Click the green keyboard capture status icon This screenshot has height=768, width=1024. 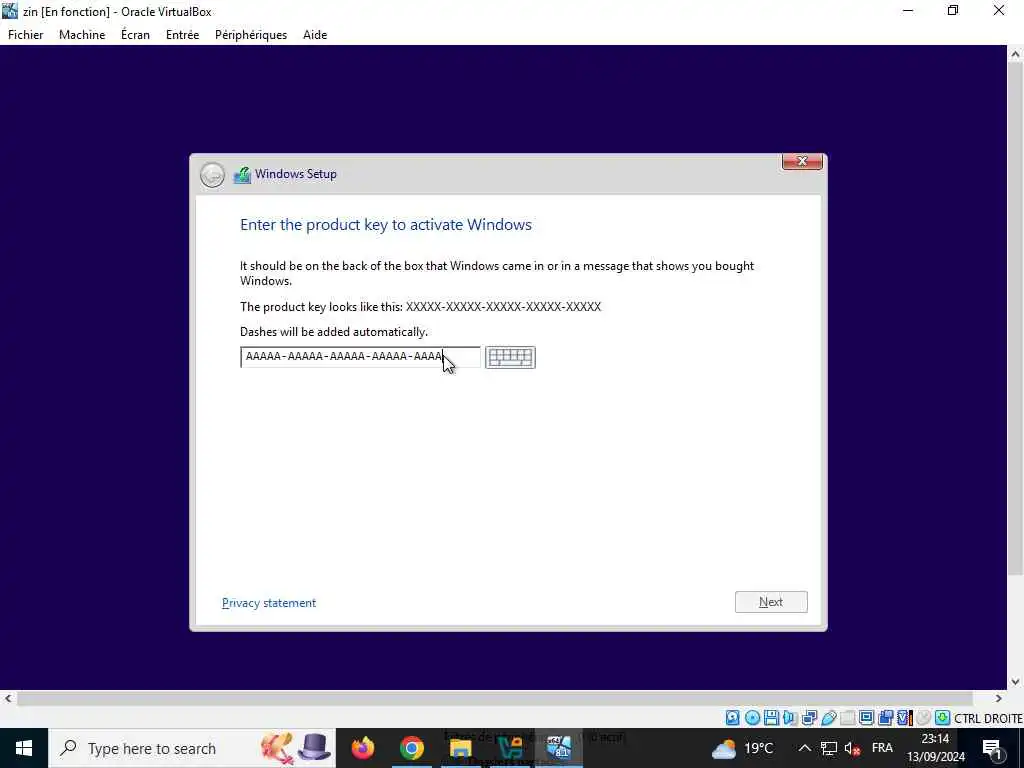(x=942, y=718)
